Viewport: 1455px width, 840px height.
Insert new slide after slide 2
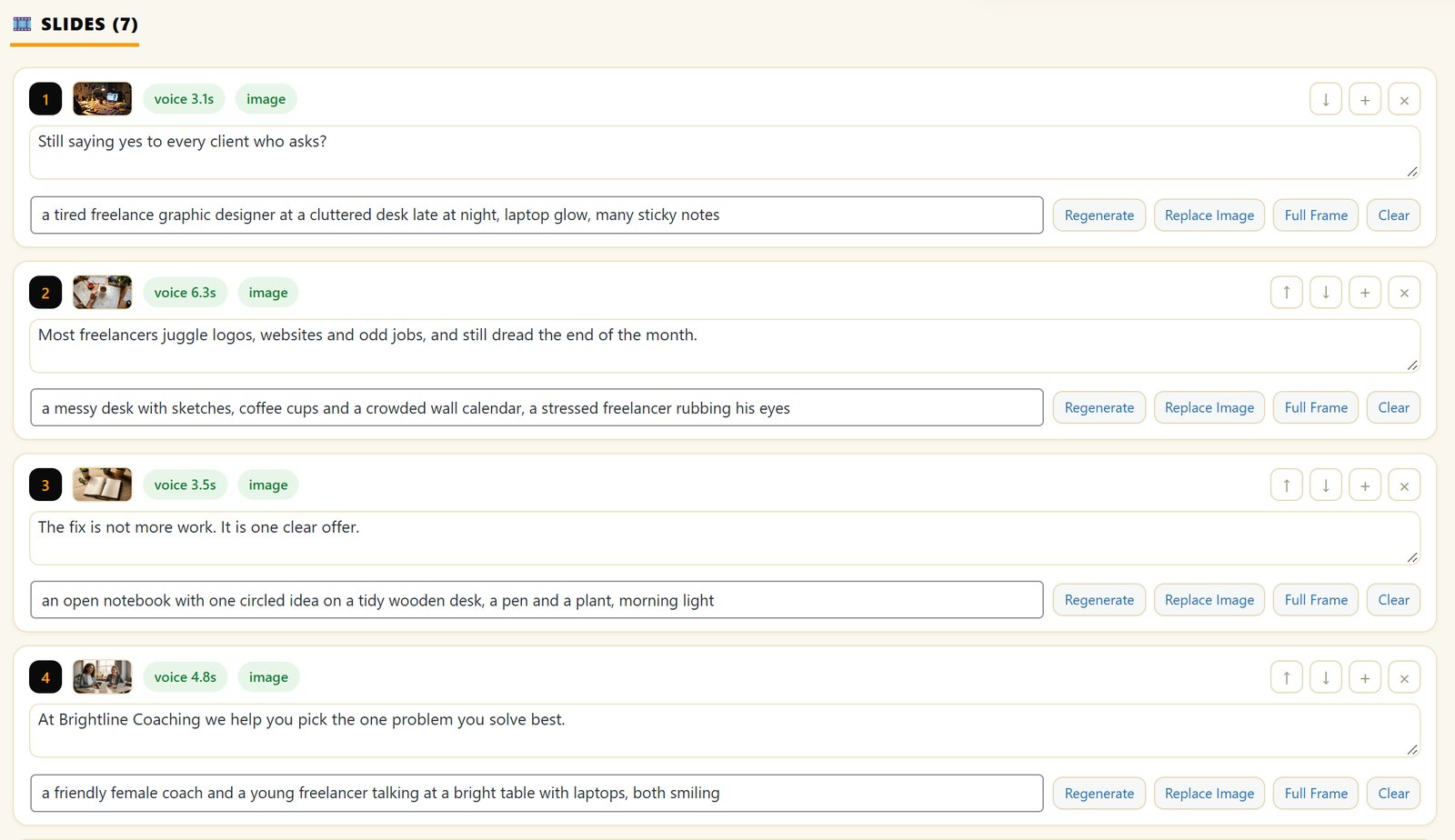[1365, 292]
